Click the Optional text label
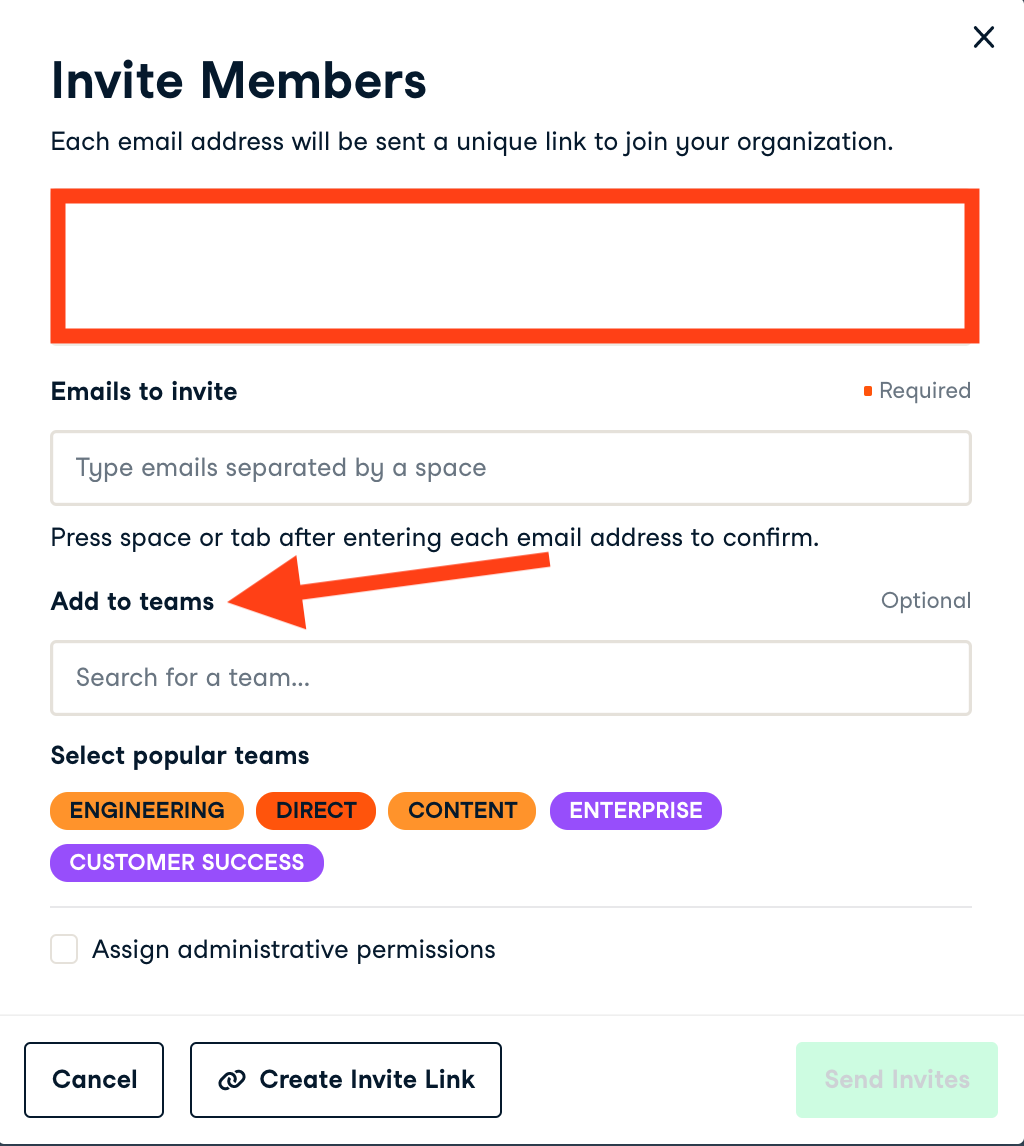This screenshot has height=1146, width=1024. (925, 601)
